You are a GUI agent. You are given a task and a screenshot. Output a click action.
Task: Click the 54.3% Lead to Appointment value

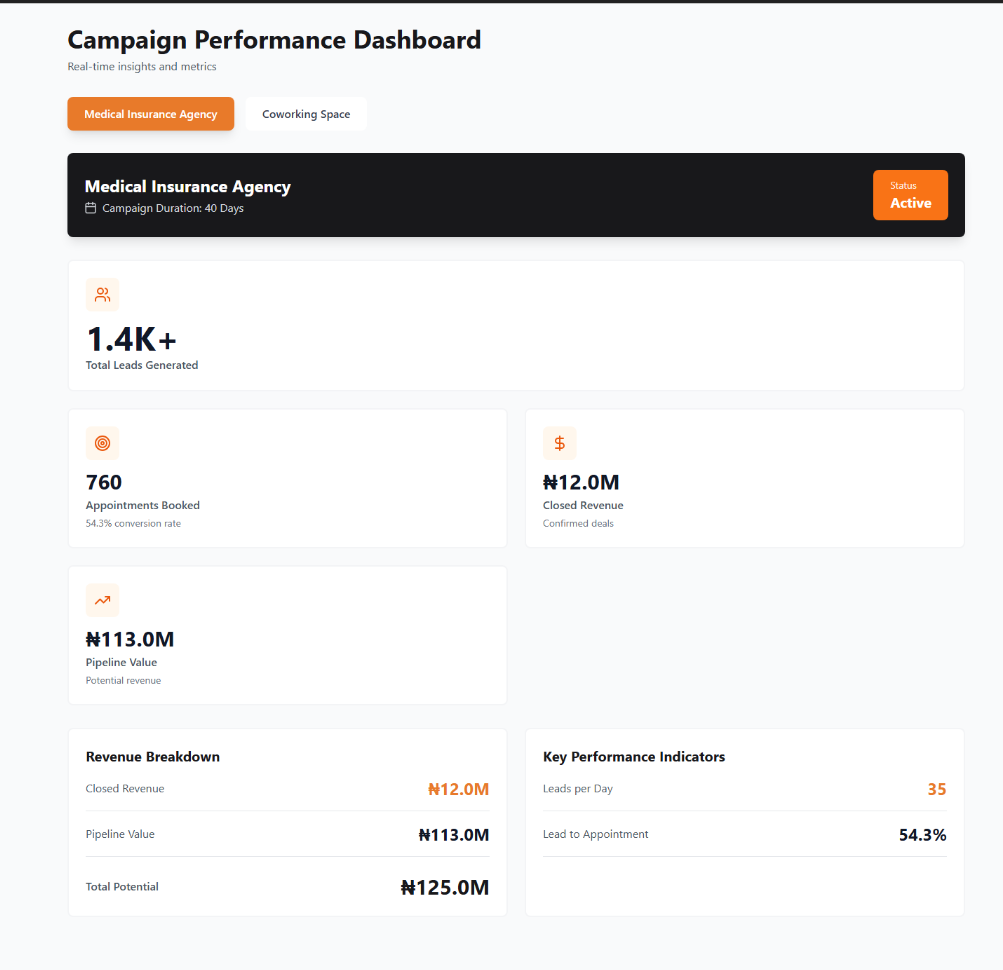922,834
